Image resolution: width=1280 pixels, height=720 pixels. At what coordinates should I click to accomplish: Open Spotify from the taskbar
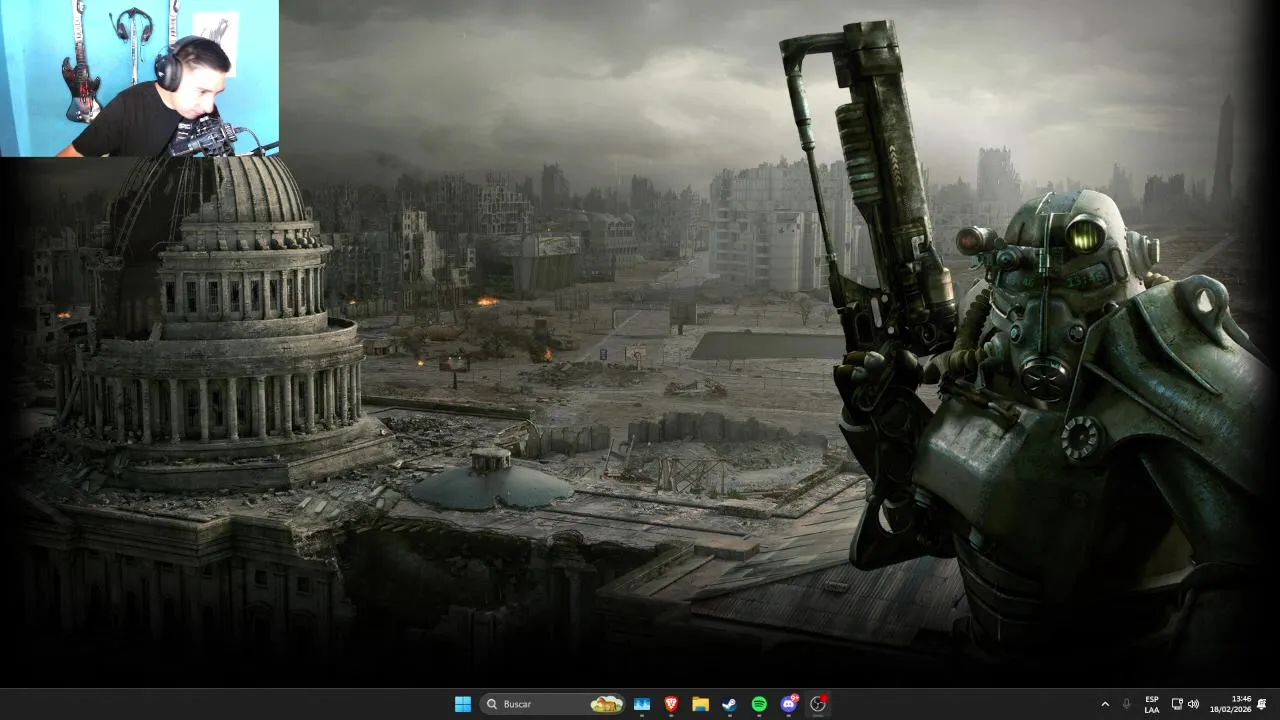[x=759, y=704]
